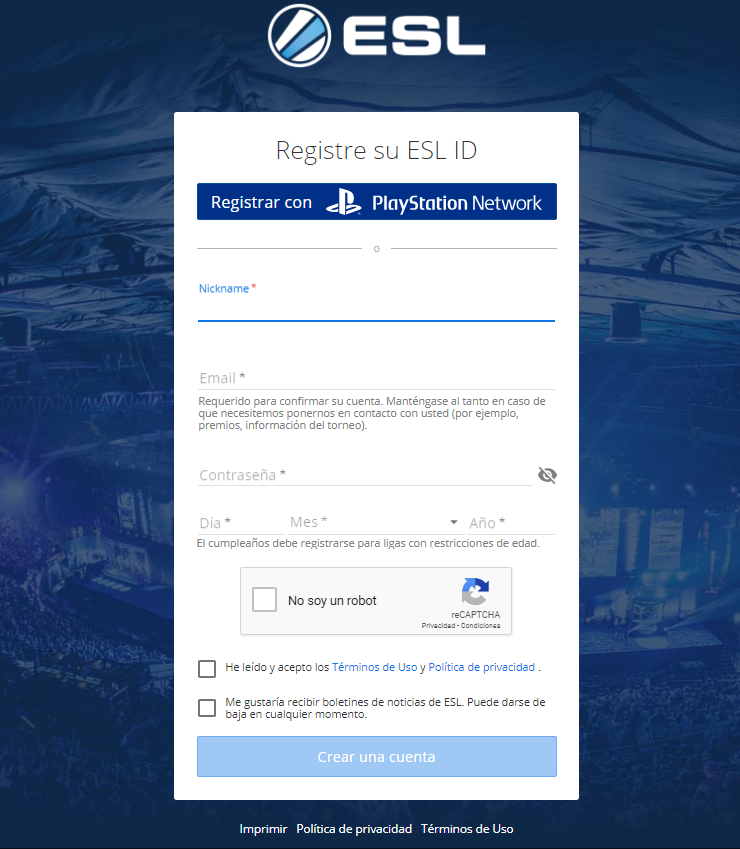The width and height of the screenshot is (740, 849).
Task: Accept the Términos de Uso checkbox
Action: [207, 669]
